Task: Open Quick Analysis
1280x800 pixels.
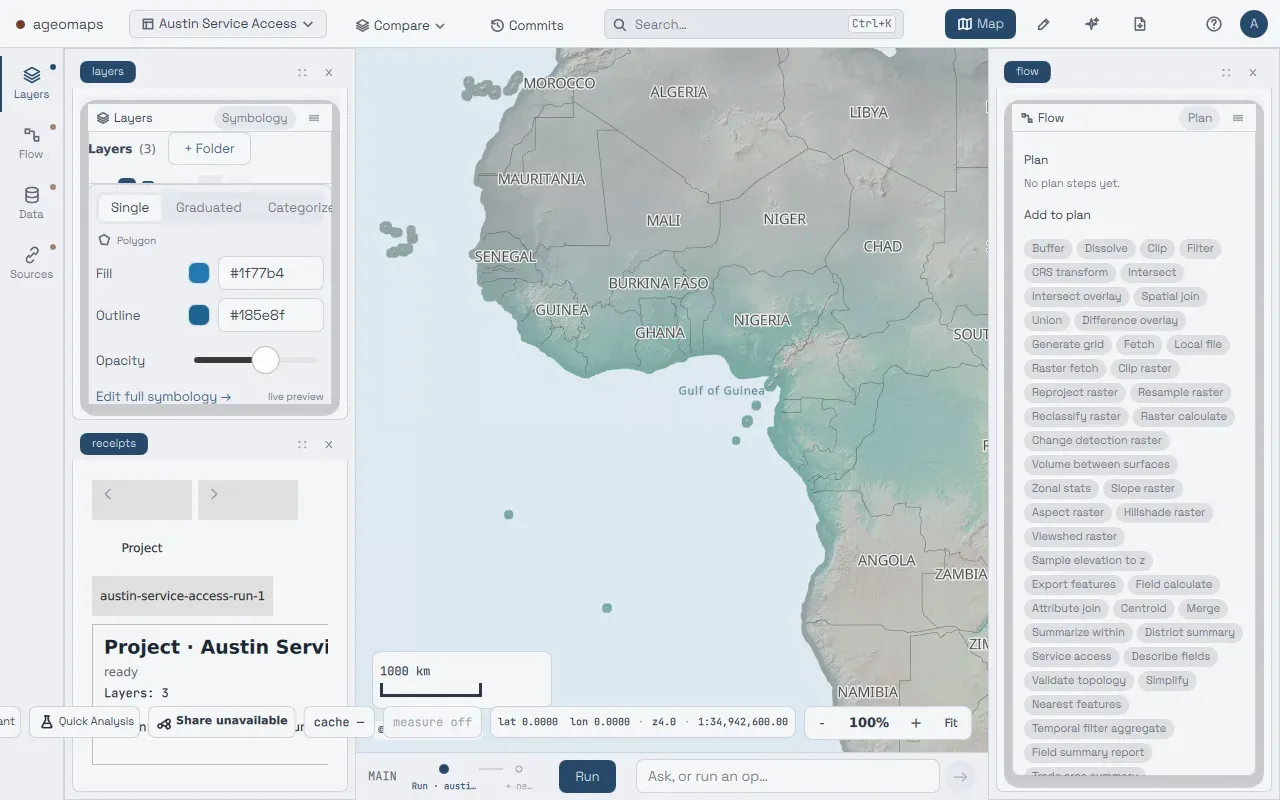Action: [x=84, y=722]
